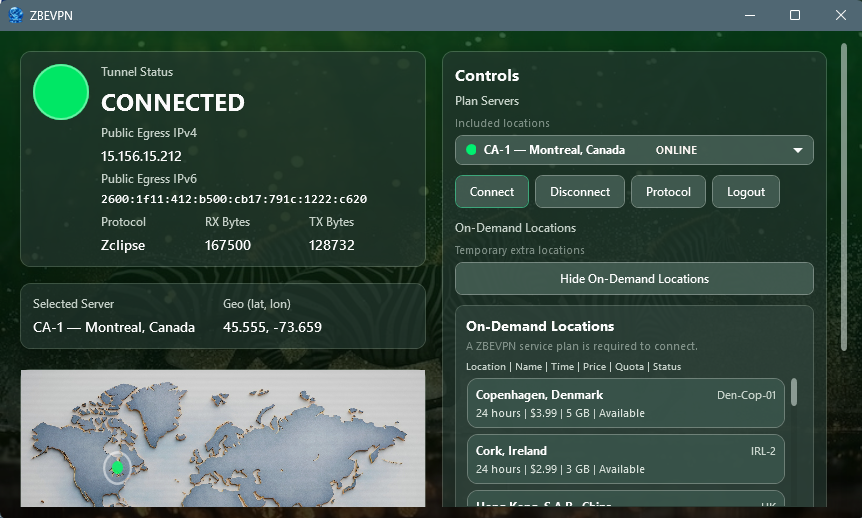Click the Copenhagen price line $3.99

pos(560,413)
